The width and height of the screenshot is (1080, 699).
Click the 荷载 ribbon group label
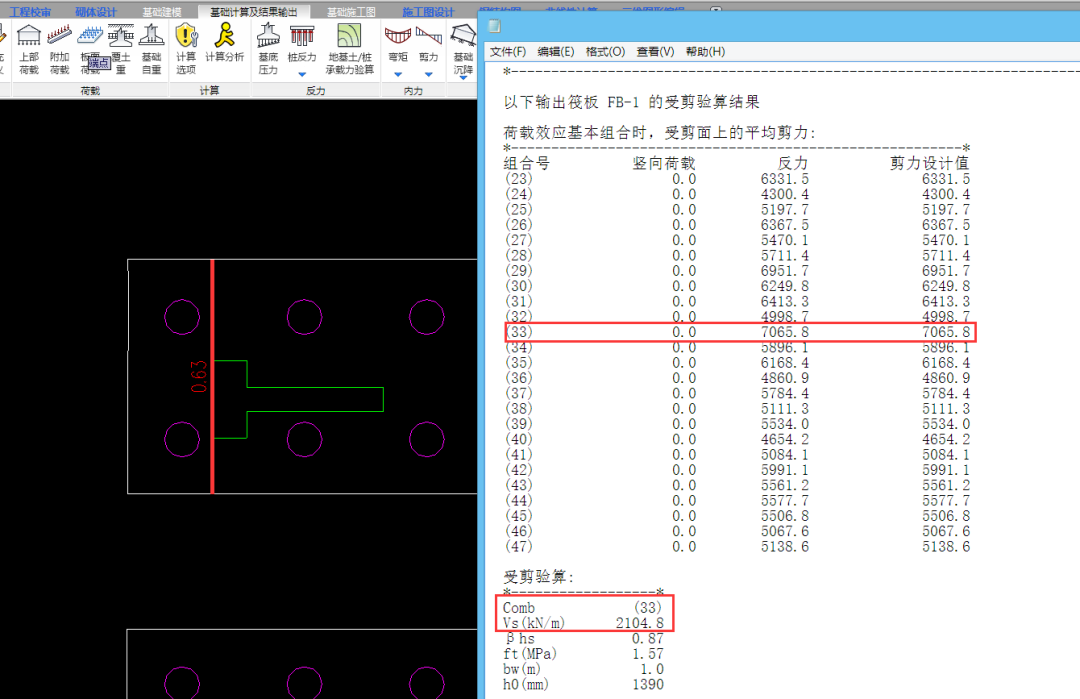pos(90,91)
